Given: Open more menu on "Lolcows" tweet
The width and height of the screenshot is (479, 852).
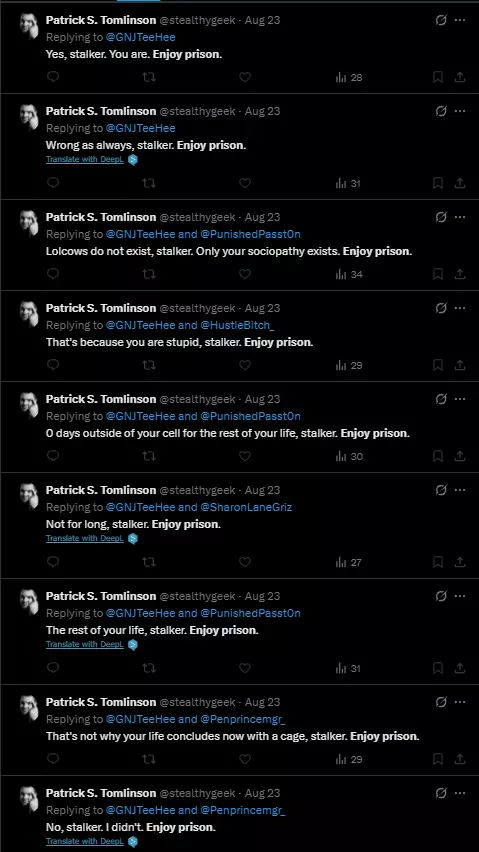Looking at the screenshot, I should point(460,217).
